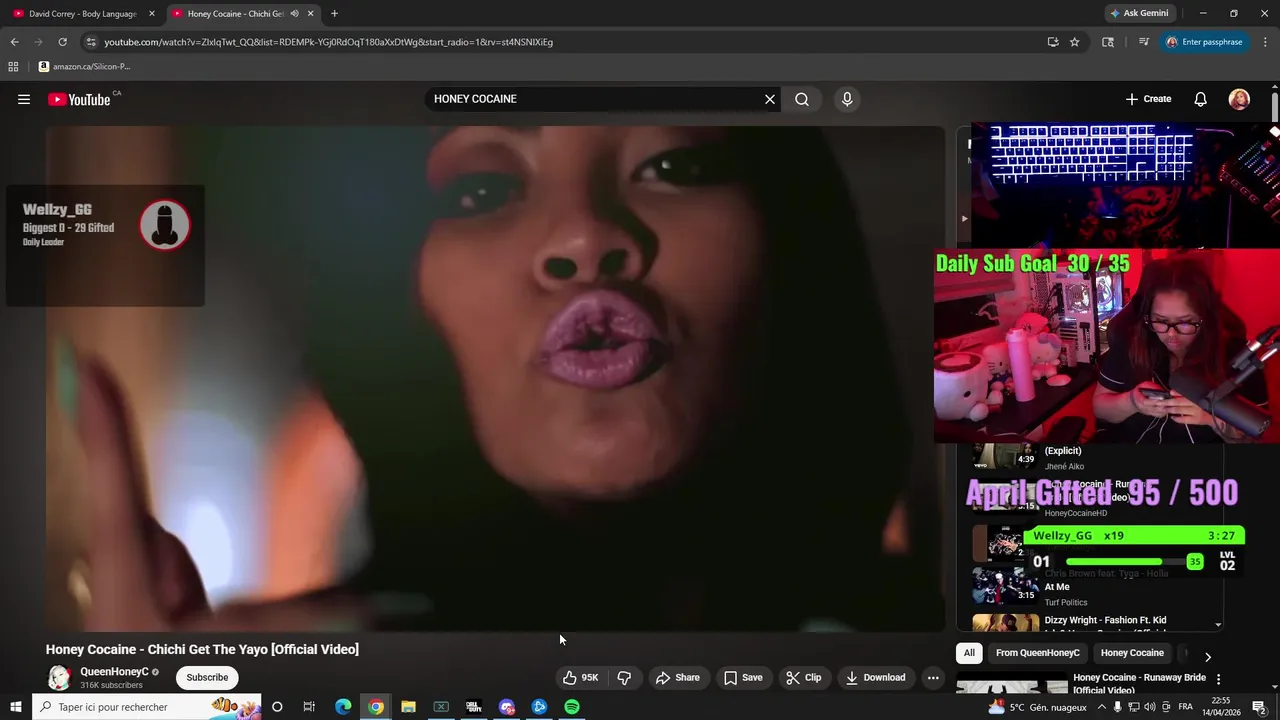The image size is (1280, 720).
Task: Run search with magnifying glass button
Action: (x=802, y=99)
